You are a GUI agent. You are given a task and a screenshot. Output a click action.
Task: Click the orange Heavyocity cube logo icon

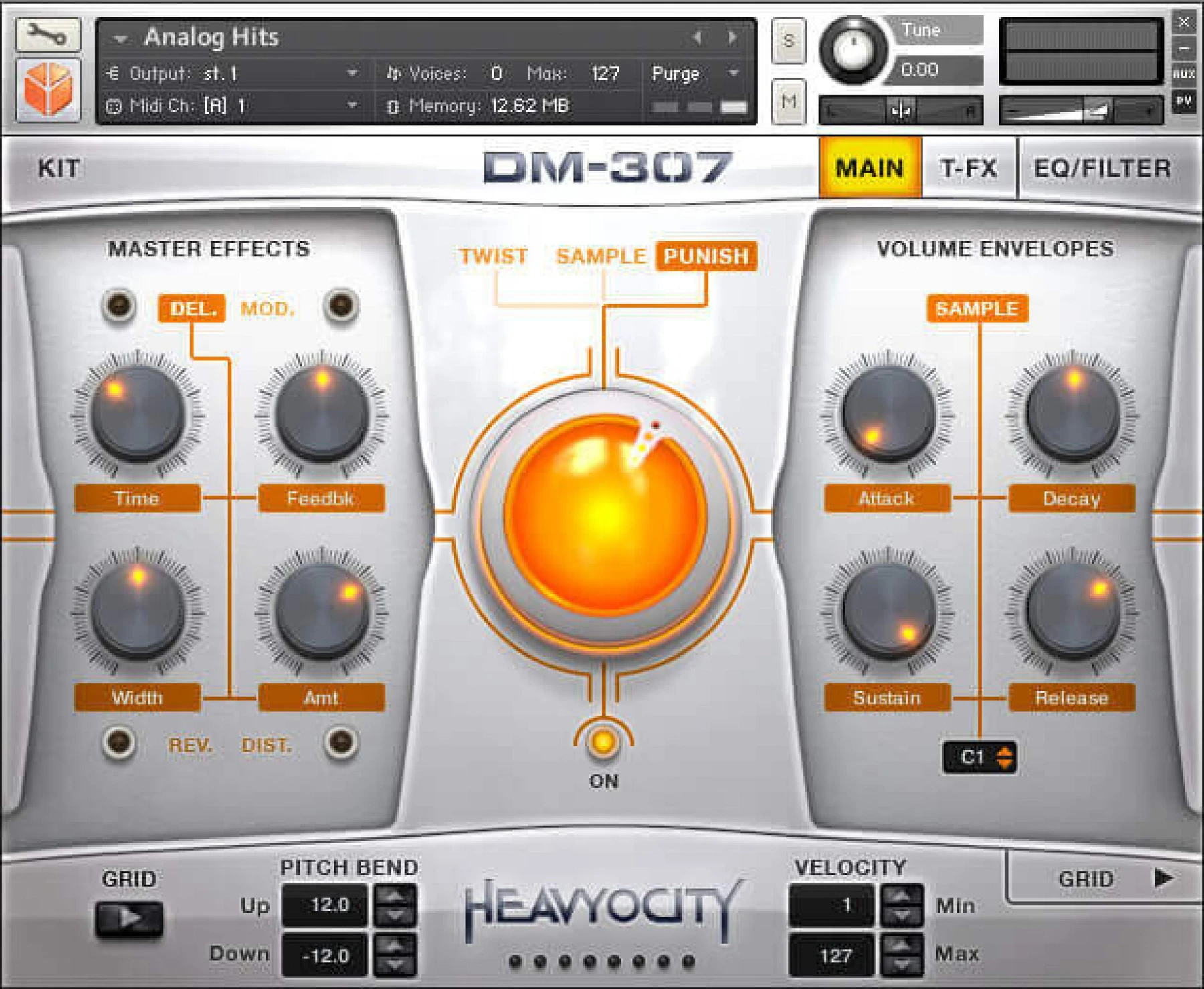click(x=48, y=90)
